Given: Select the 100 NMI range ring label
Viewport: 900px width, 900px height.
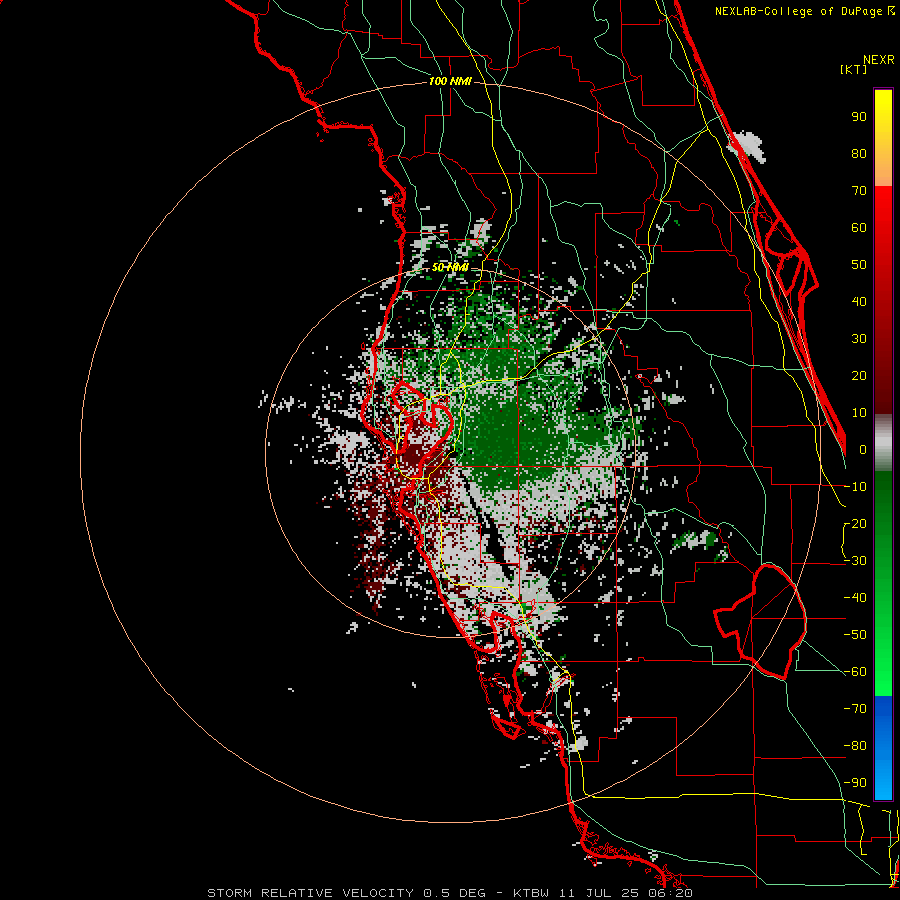Looking at the screenshot, I should coord(450,82).
